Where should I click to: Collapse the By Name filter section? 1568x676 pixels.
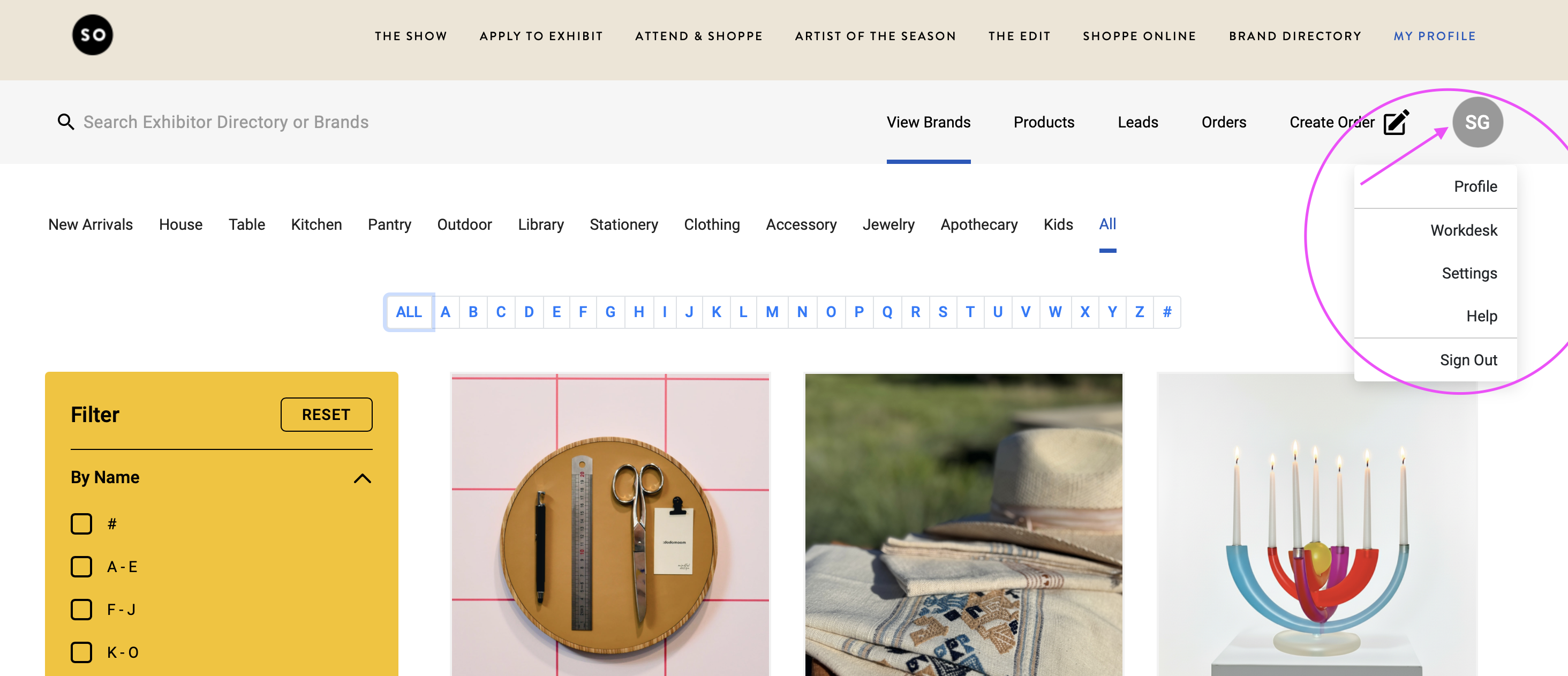(x=362, y=478)
